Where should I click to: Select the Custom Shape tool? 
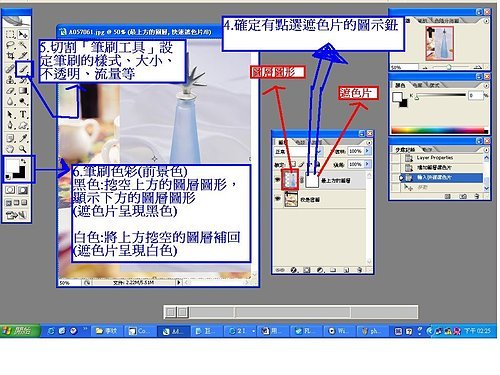23,126
